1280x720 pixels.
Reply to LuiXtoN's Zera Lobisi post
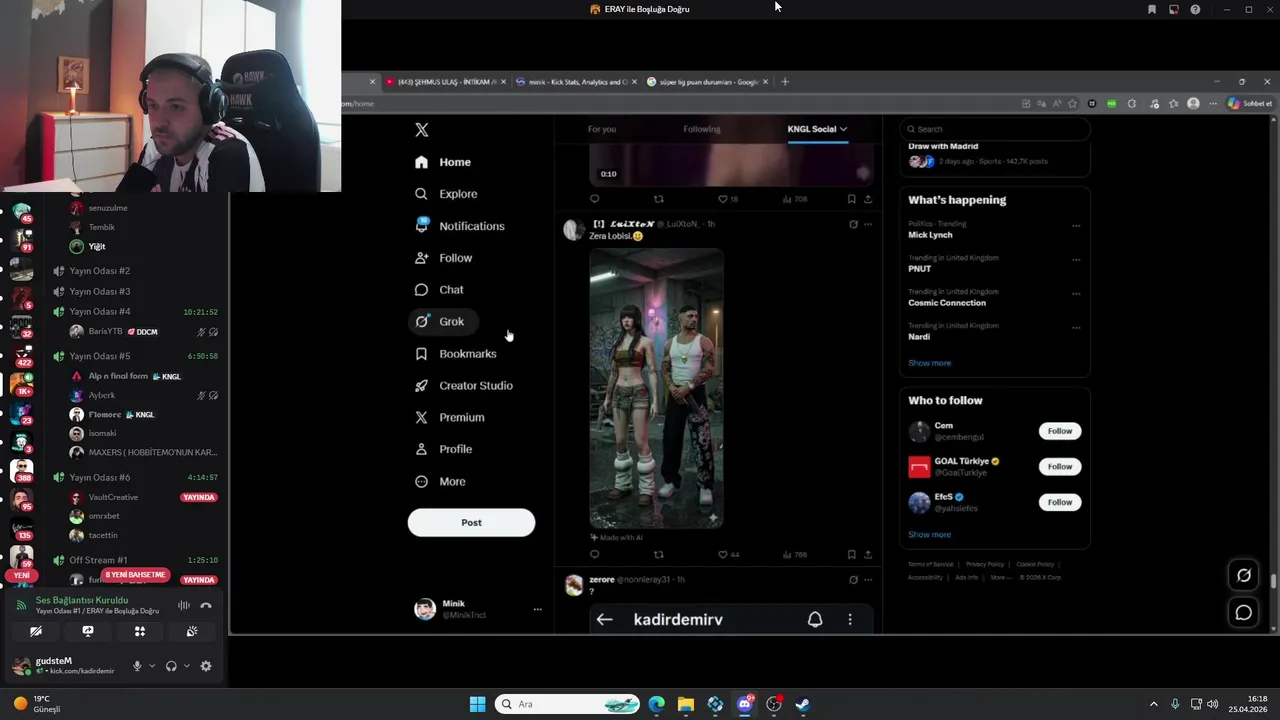click(x=595, y=554)
